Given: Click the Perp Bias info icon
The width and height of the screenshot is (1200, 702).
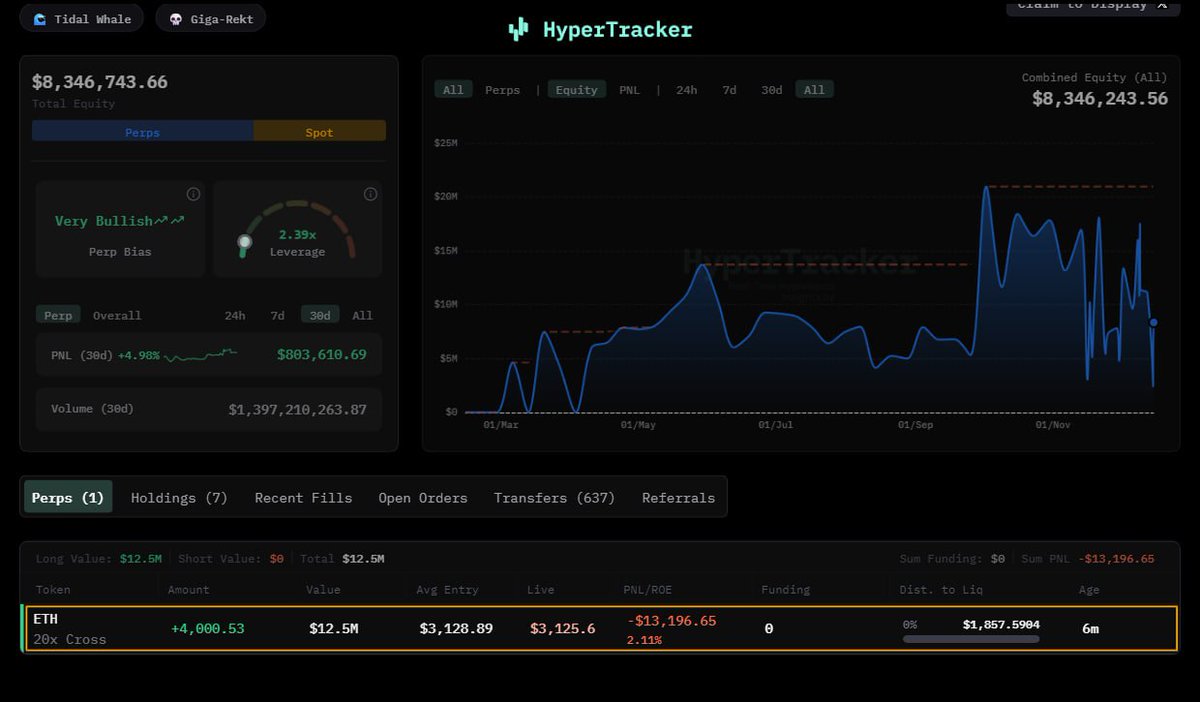Looking at the screenshot, I should click(x=194, y=194).
